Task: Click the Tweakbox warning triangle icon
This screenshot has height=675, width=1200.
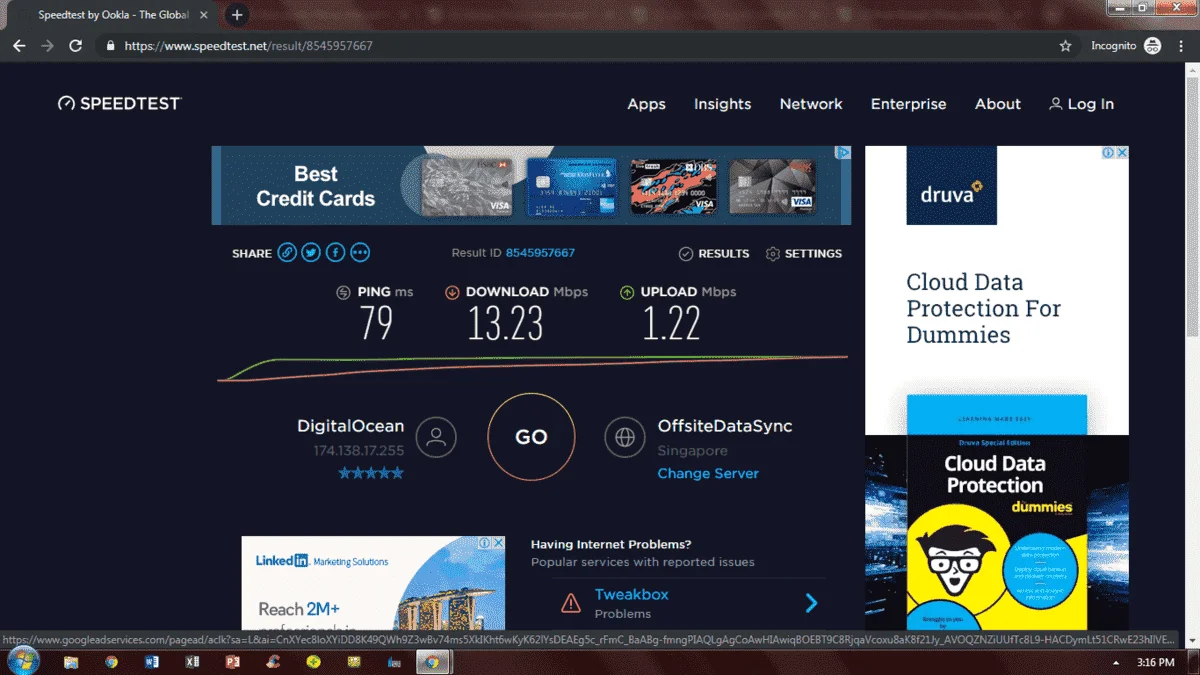Action: pyautogui.click(x=570, y=603)
